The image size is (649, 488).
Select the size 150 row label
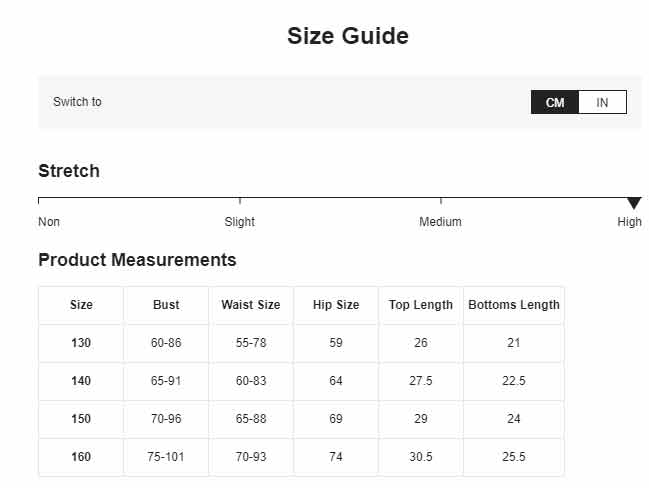(x=81, y=419)
